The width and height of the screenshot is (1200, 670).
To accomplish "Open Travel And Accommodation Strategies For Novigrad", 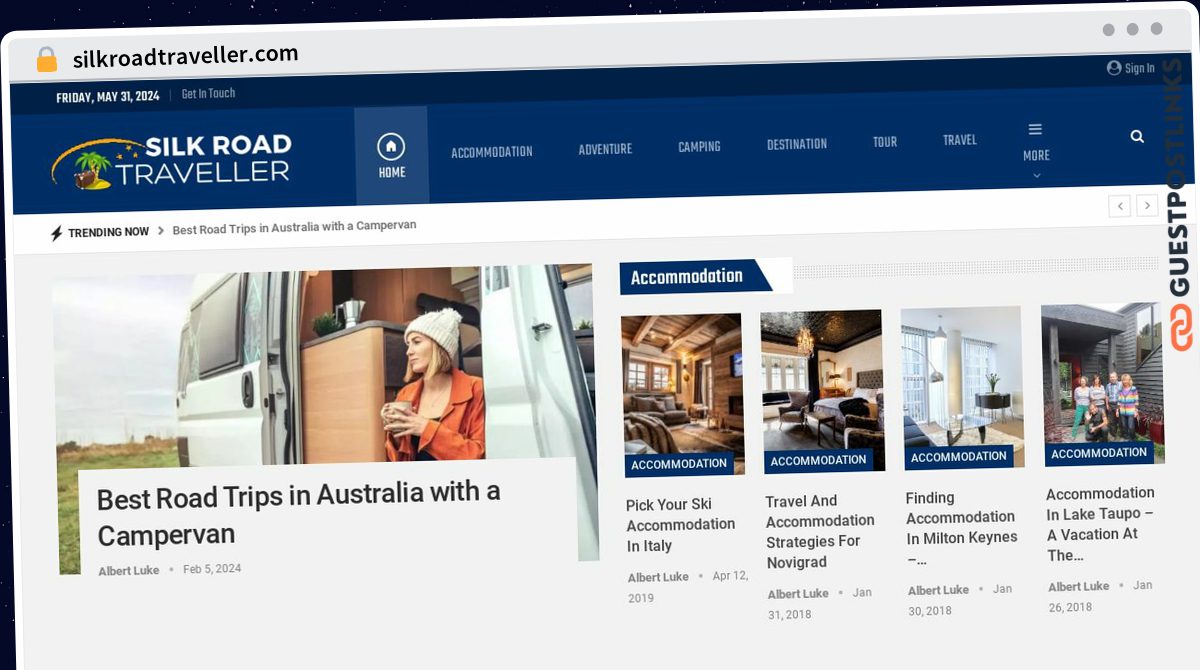I will [x=820, y=531].
